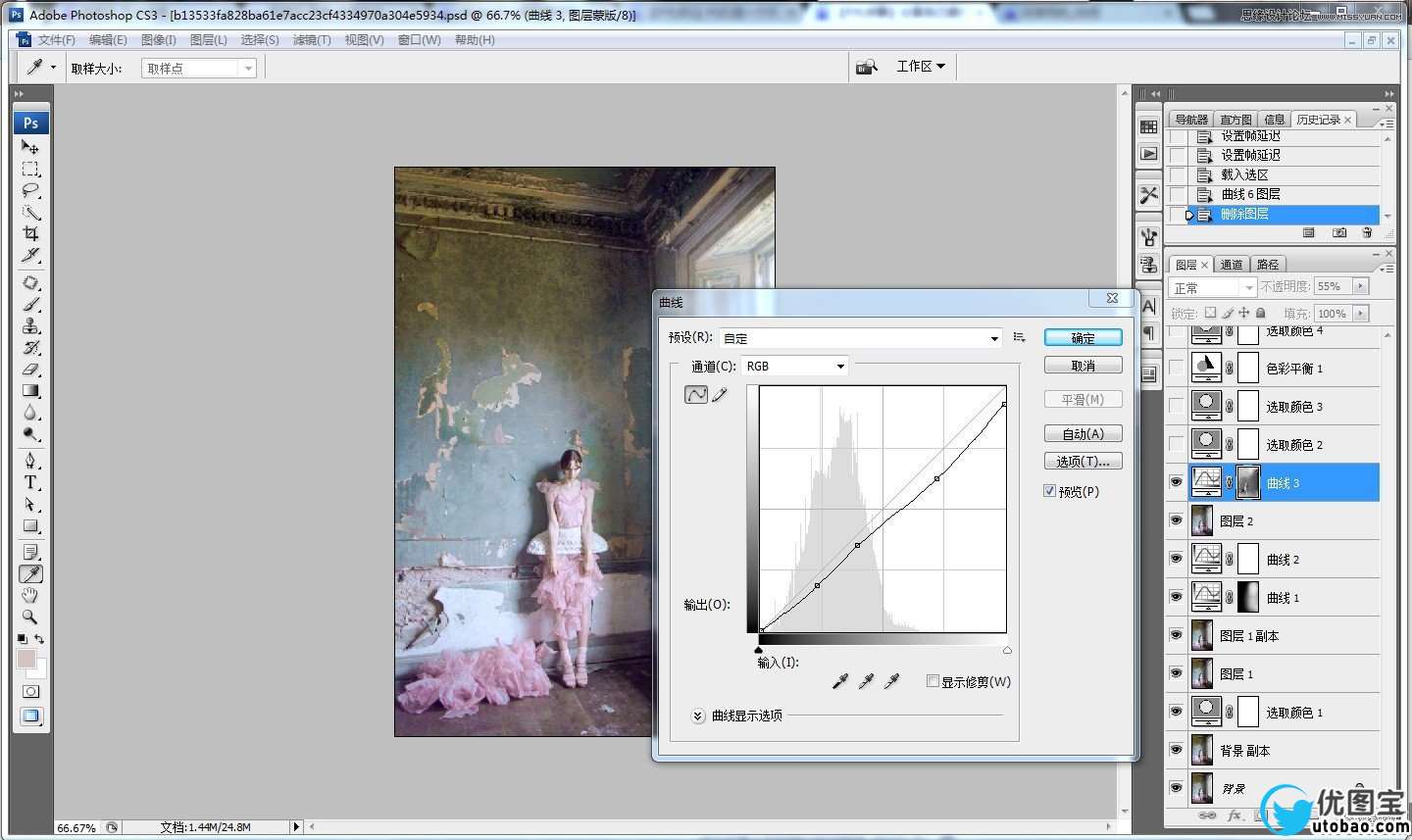Hide the 图层 2 layer
This screenshot has height=840, width=1412.
pos(1176,520)
